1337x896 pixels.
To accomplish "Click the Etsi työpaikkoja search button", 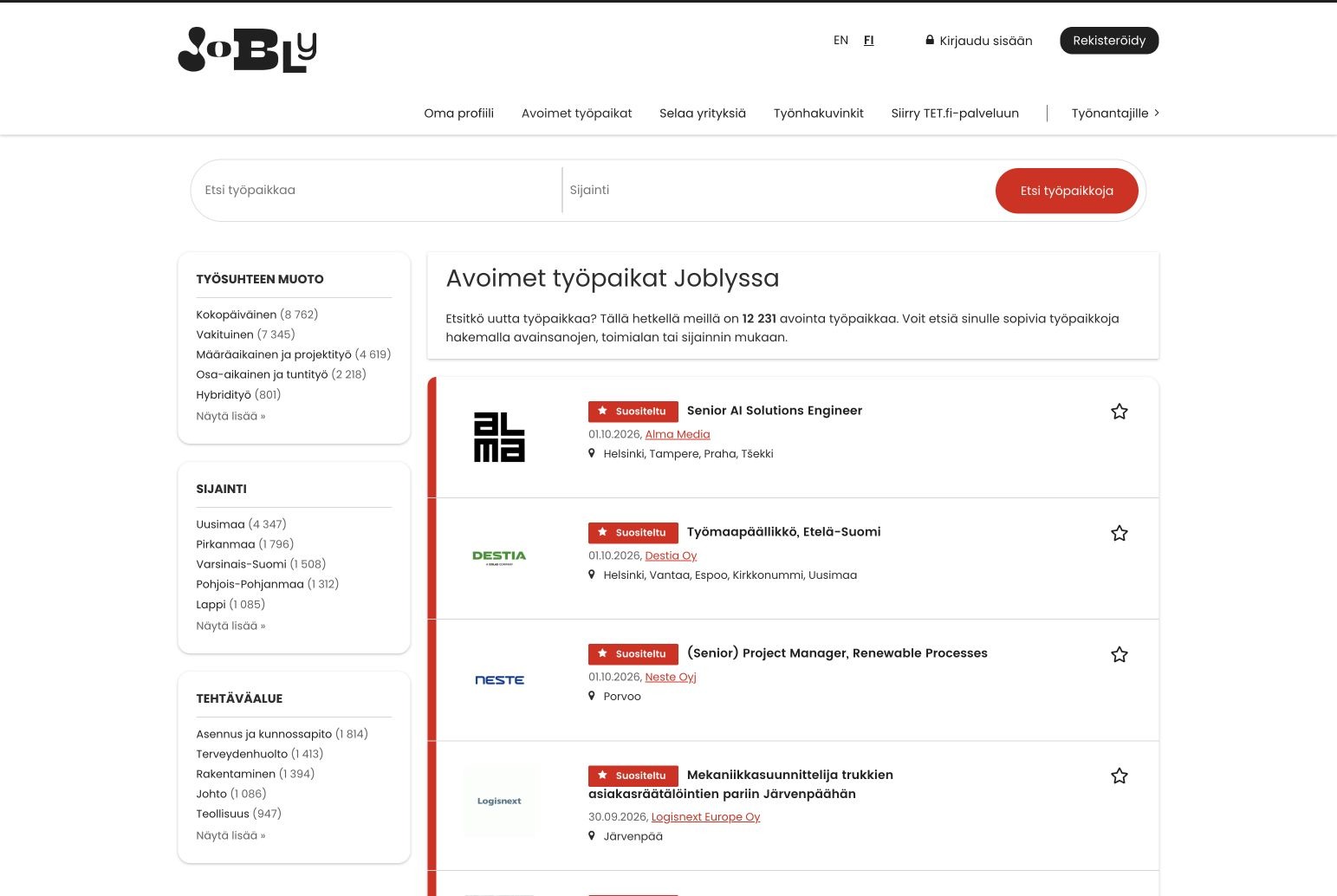I will tap(1067, 191).
